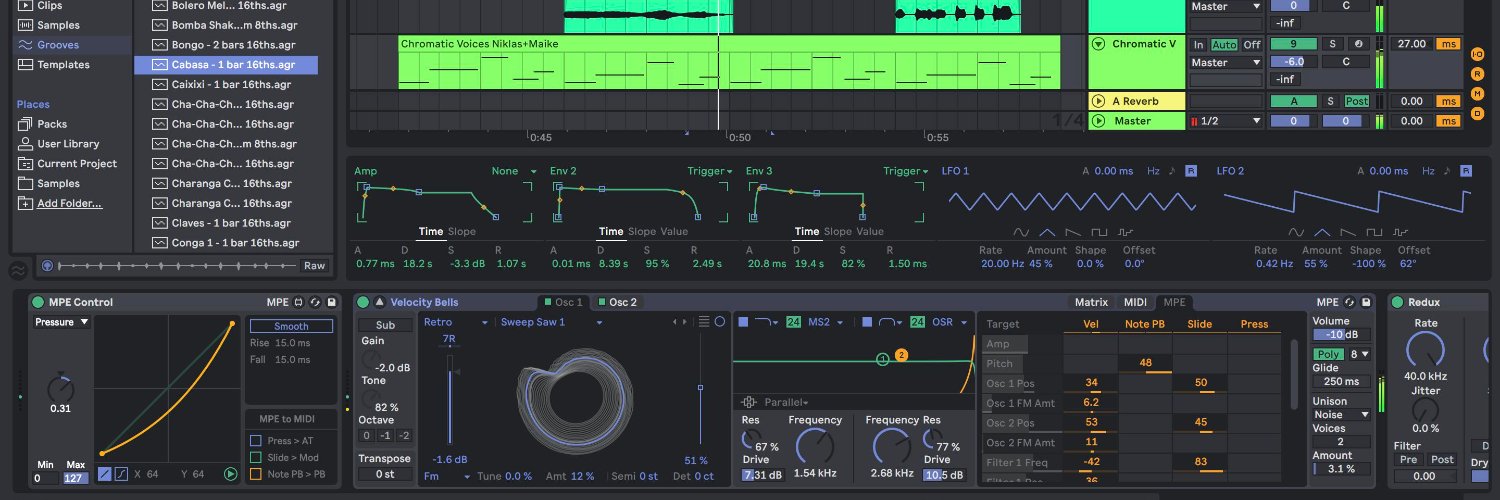Select Grooves in the browser sidebar
This screenshot has width=1500, height=500.
pos(58,45)
